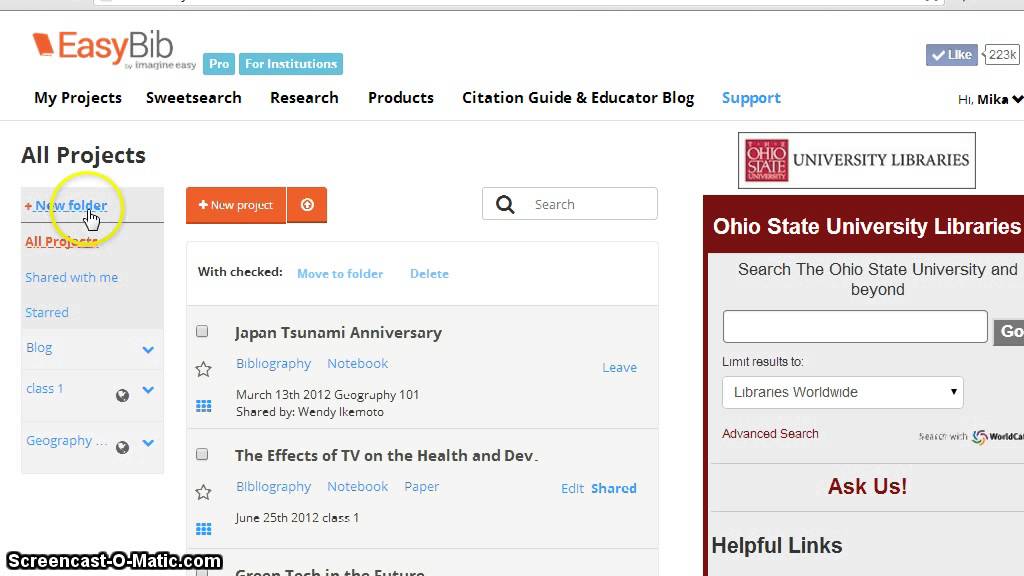Open the Products menu item
Viewport: 1024px width, 576px height.
(x=401, y=98)
